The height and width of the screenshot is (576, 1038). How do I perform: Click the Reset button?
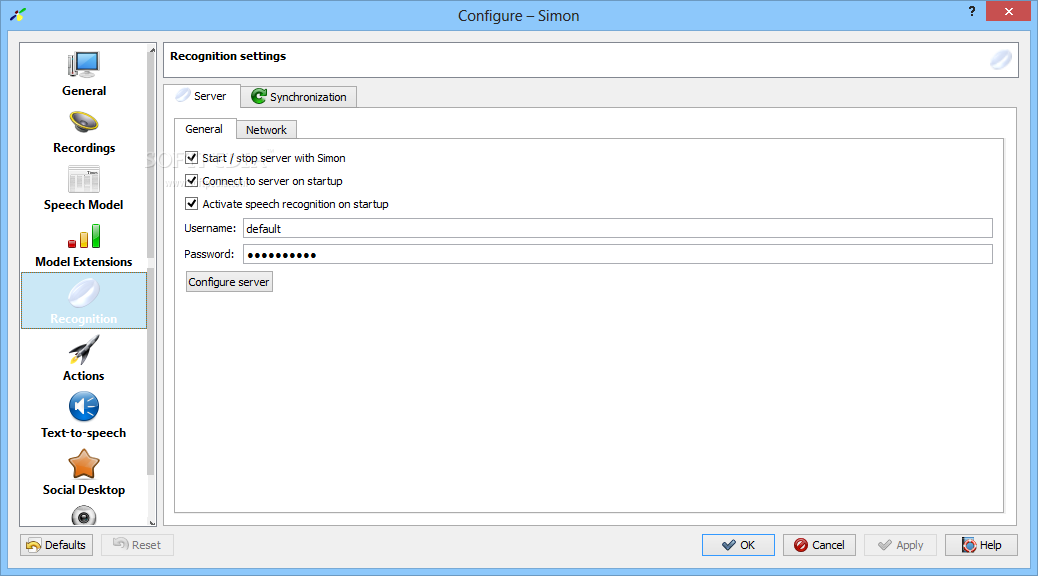(x=137, y=545)
